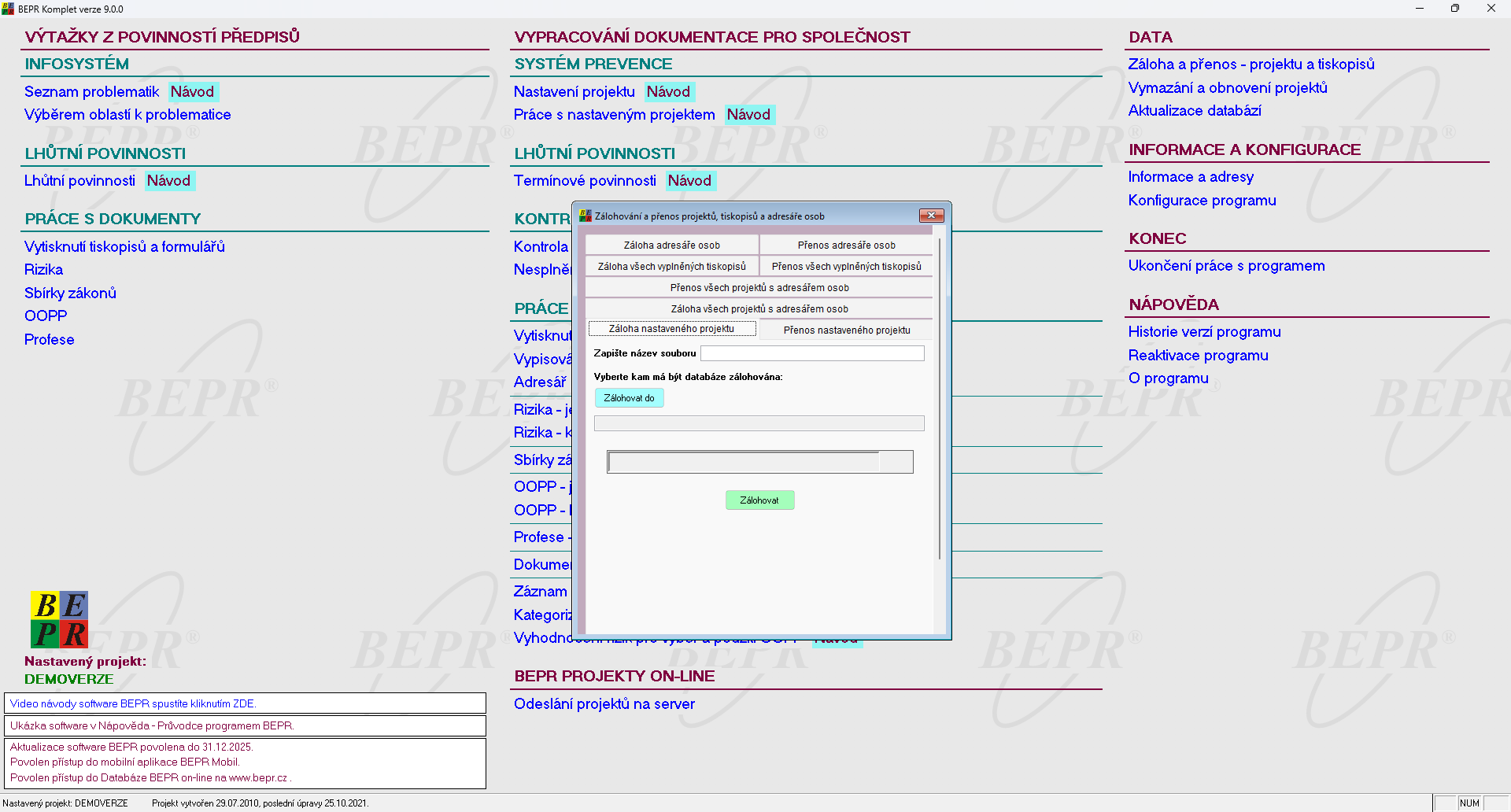Open Návod next to Lhůtní povinnosti
Screen dimensions: 1511x812
168,181
